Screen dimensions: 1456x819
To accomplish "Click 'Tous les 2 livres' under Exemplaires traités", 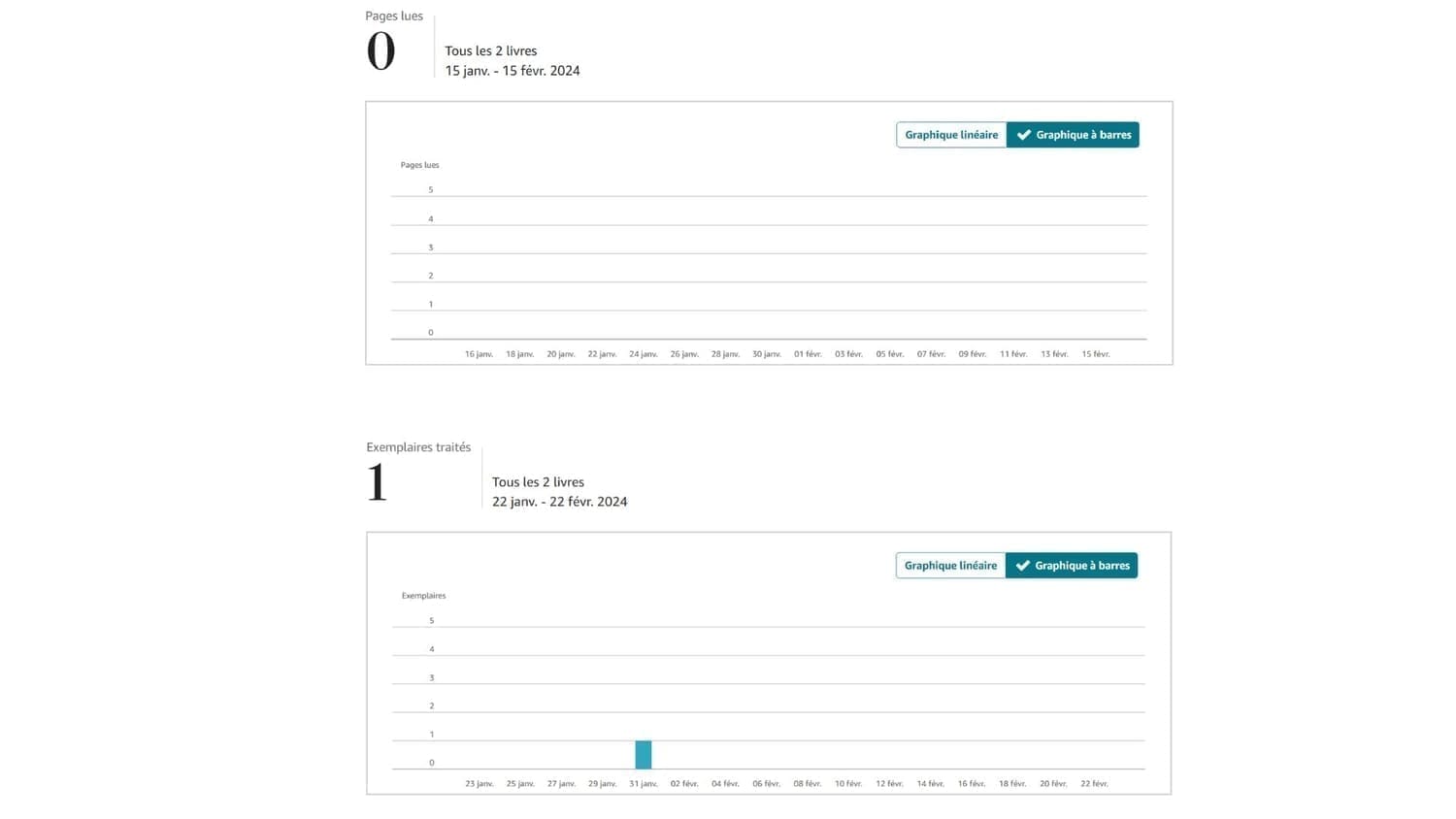I will (x=538, y=482).
